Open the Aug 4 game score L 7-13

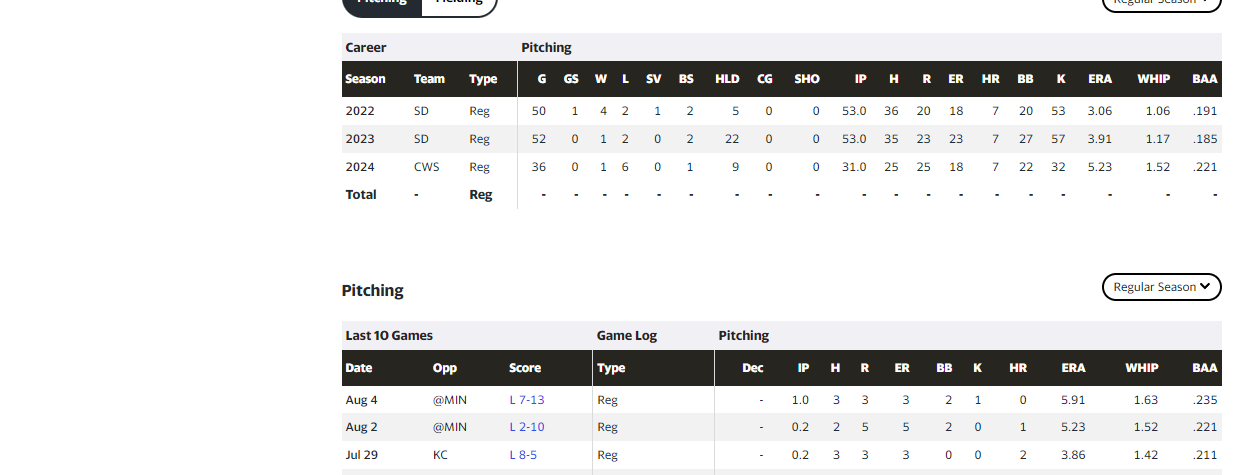pyautogui.click(x=527, y=400)
